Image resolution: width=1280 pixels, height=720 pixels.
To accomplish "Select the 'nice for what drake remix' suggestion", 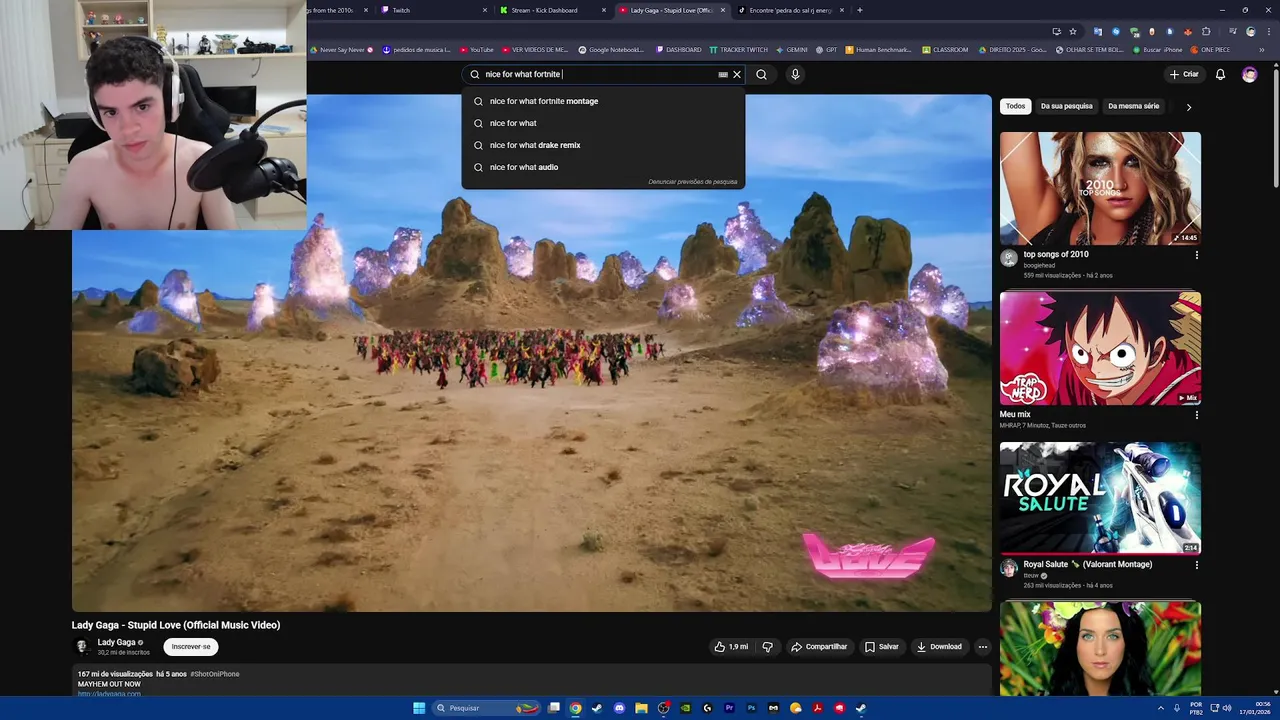I will tap(603, 145).
